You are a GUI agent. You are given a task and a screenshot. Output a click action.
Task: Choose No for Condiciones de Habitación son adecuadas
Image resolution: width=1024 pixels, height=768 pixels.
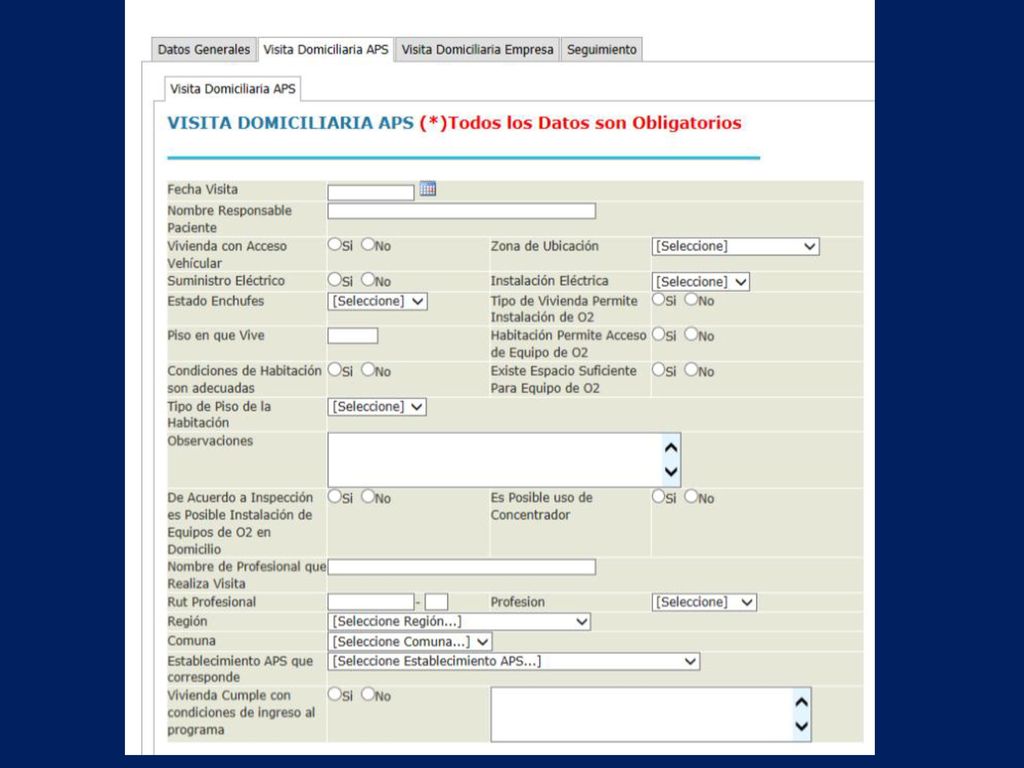[368, 370]
